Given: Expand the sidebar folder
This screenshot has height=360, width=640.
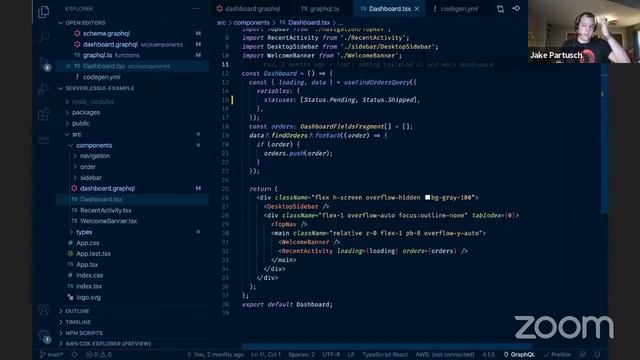Looking at the screenshot, I should click(90, 178).
